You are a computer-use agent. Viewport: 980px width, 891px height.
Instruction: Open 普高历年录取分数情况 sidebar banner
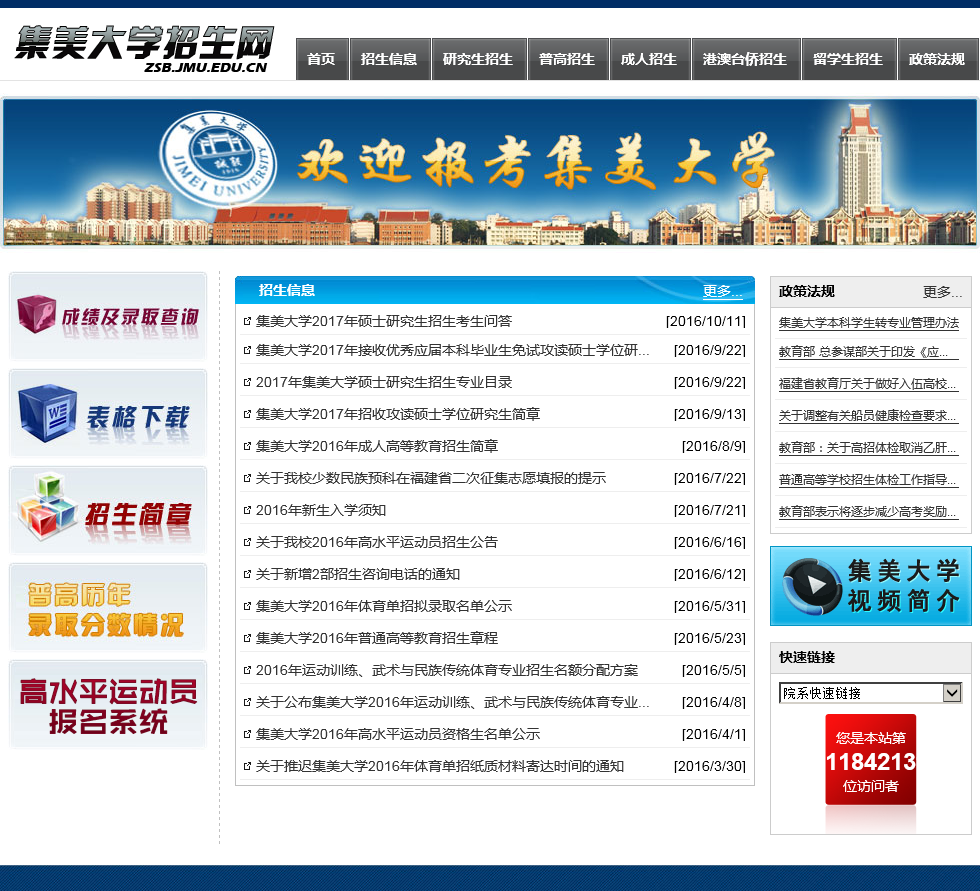click(x=108, y=607)
